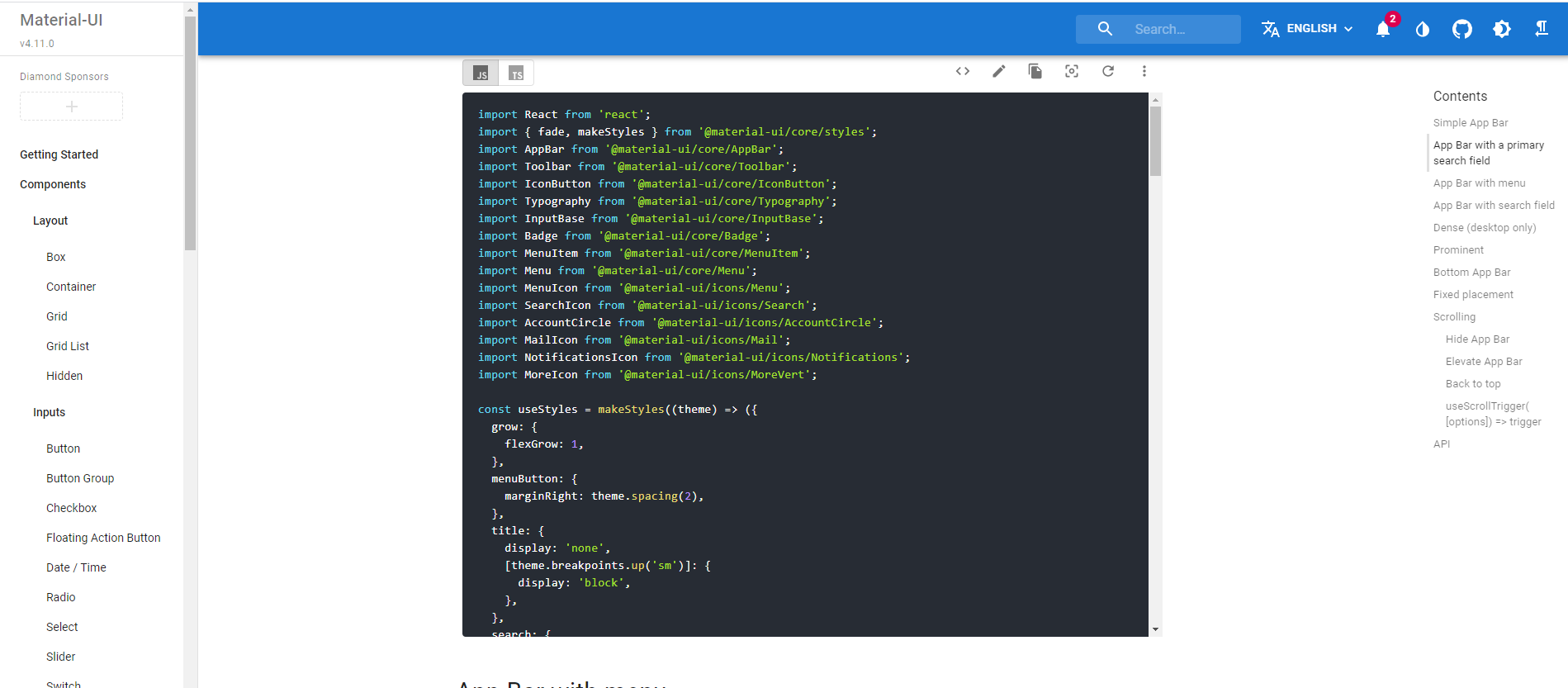
Task: Jump to Elevate App Bar subsection
Action: tap(1484, 362)
